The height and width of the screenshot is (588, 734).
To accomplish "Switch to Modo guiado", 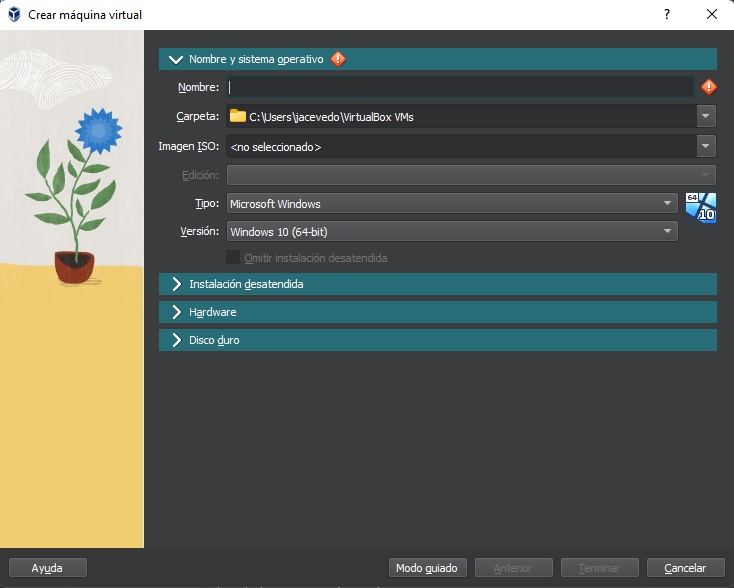I will (x=426, y=568).
